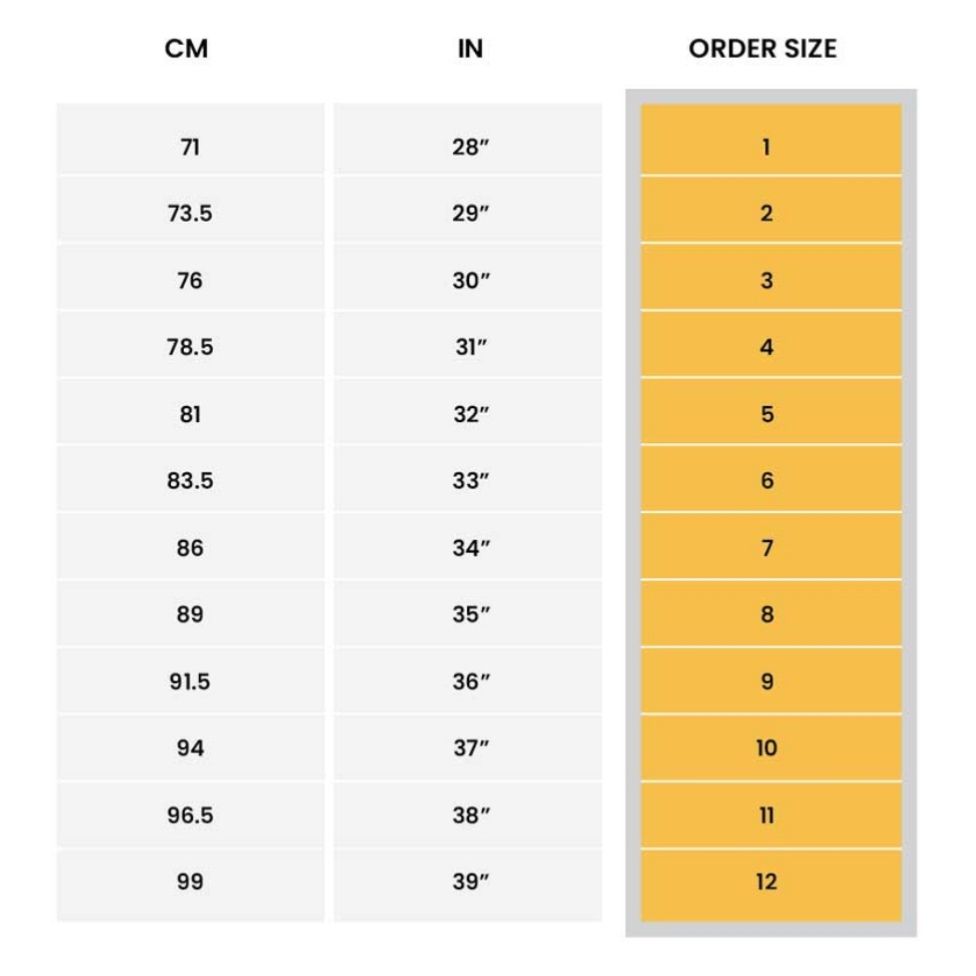
Task: Click the 35″ inch cell
Action: coord(469,615)
